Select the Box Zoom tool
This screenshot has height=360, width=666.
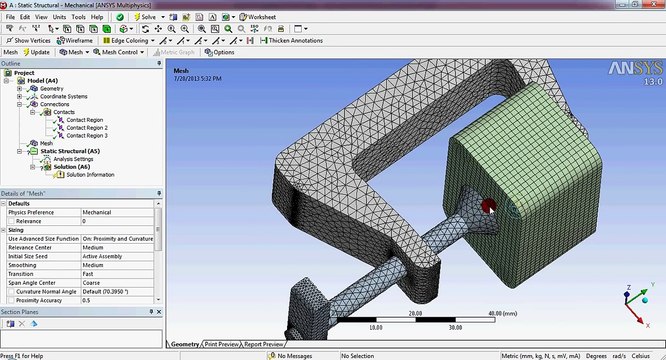pos(185,29)
